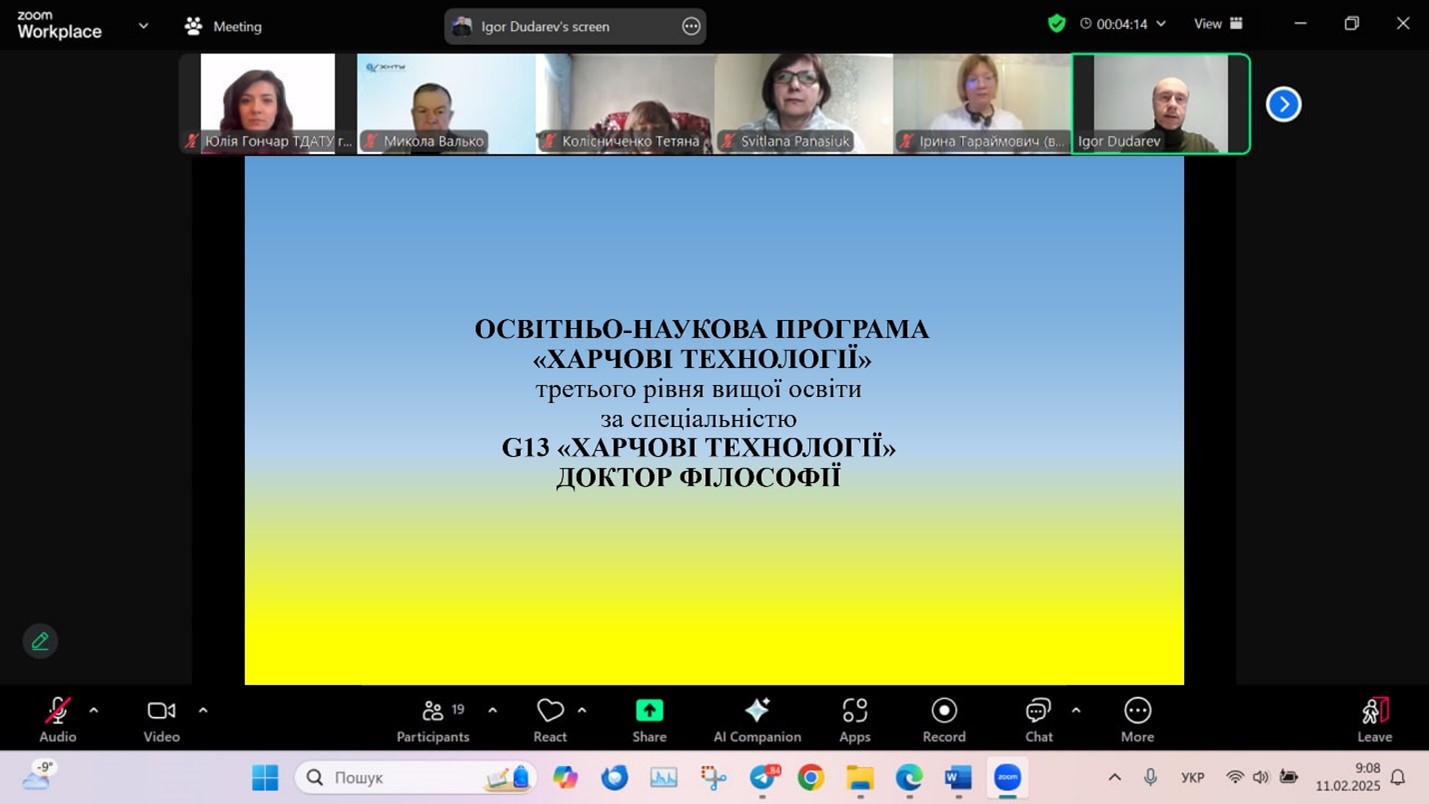Select the Meeting tab
This screenshot has height=804, width=1429.
pyautogui.click(x=224, y=27)
